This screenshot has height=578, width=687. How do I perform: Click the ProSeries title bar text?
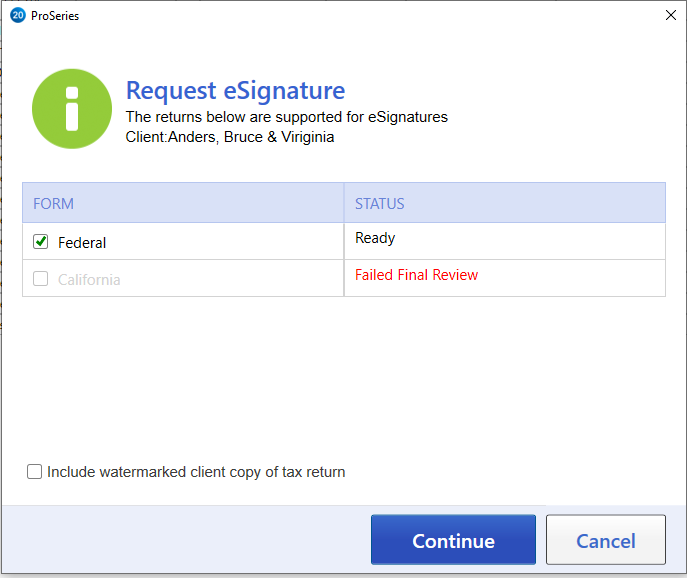(x=55, y=15)
